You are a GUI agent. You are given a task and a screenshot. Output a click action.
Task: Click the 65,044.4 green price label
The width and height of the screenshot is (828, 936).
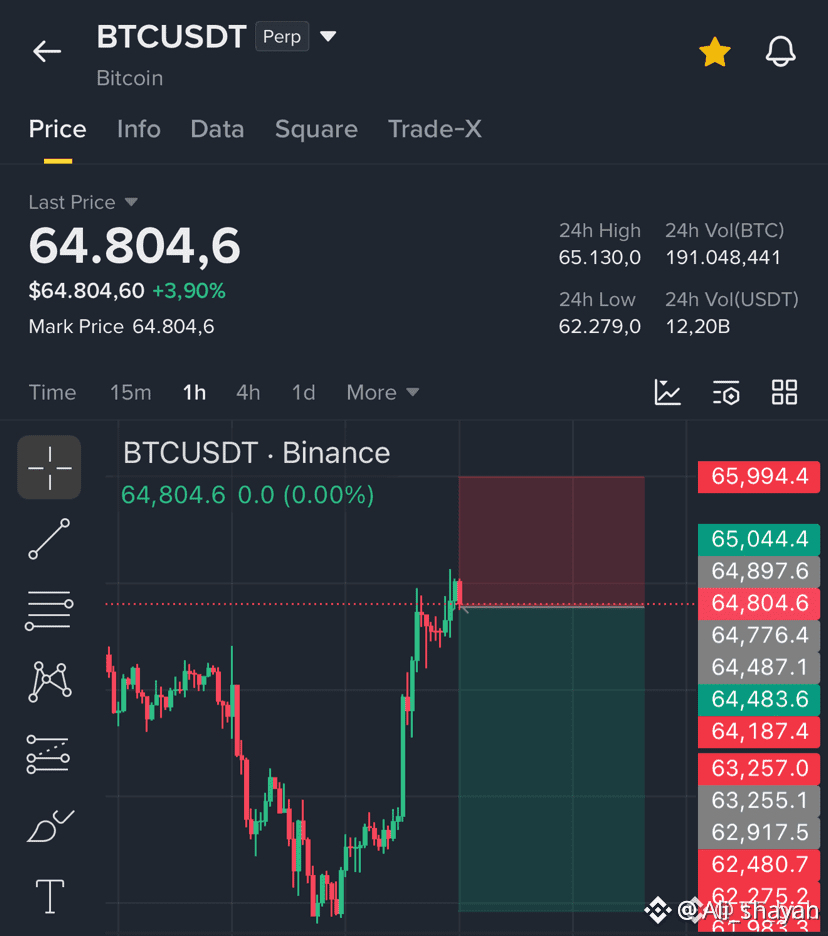pos(759,539)
